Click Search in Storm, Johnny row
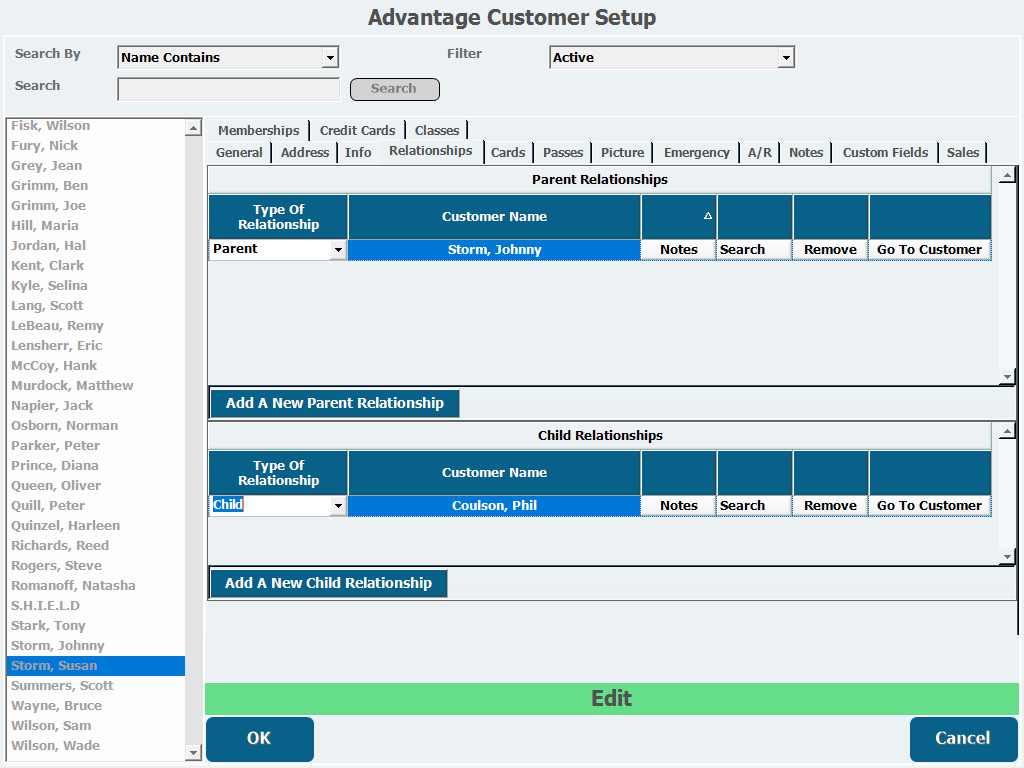The image size is (1024, 768). click(754, 249)
